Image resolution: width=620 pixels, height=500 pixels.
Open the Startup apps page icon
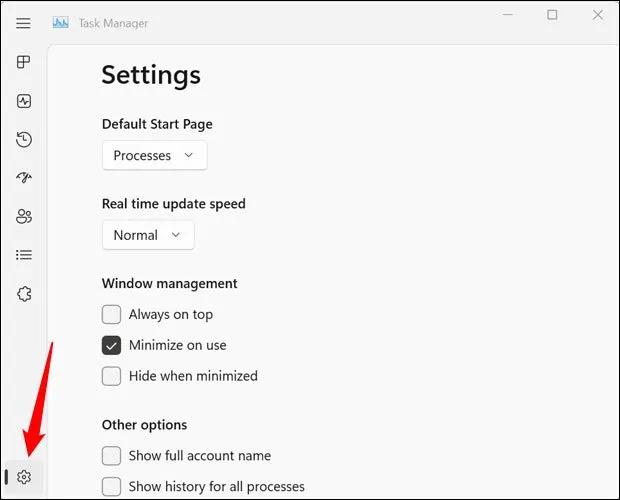24,178
